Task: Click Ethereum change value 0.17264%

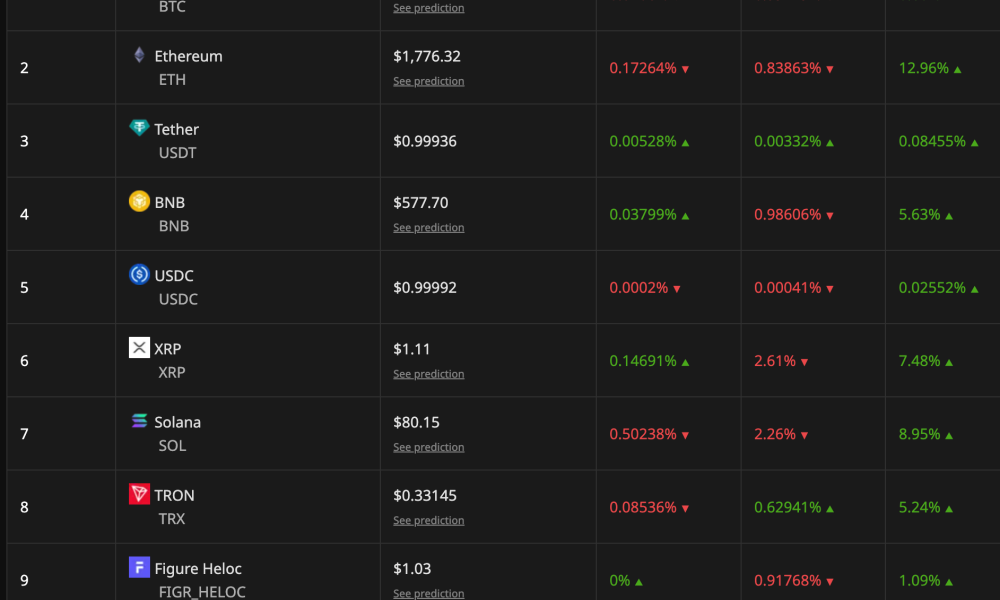Action: pos(642,68)
